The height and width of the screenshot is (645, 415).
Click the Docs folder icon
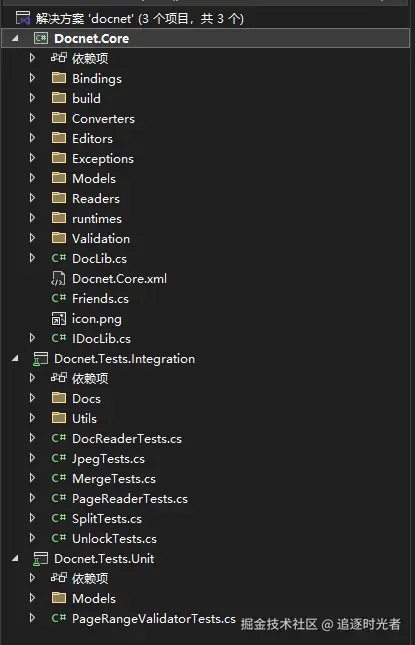tap(59, 398)
